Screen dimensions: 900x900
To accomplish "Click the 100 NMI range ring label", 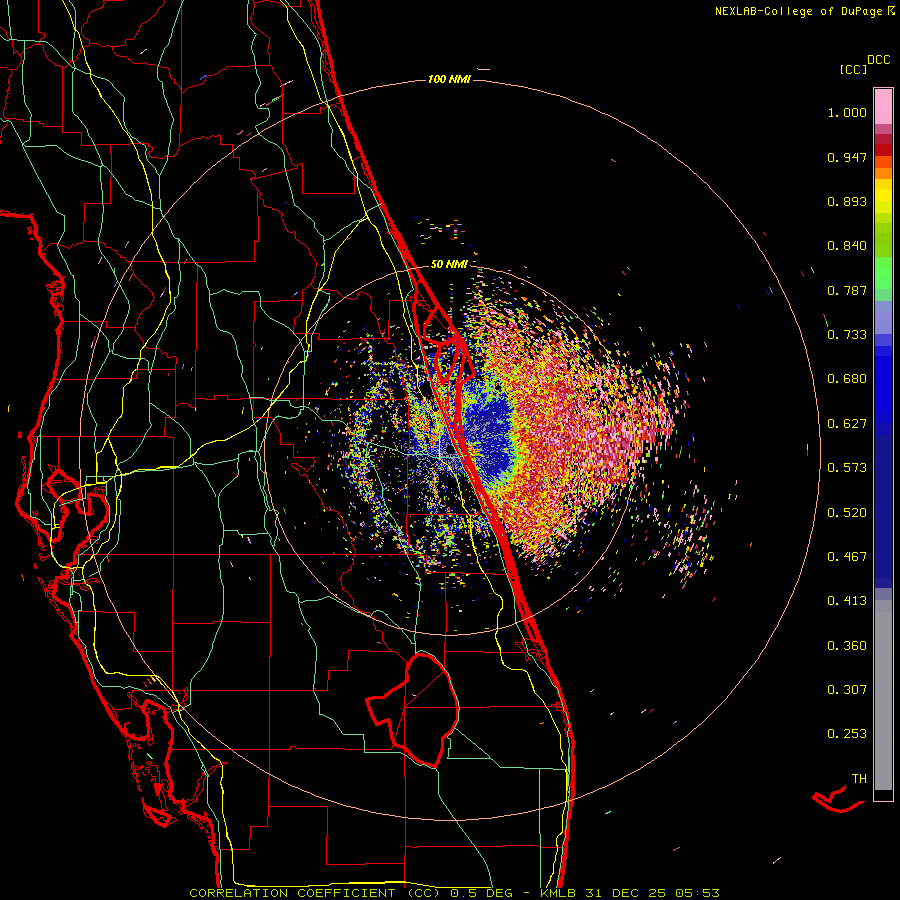I will 449,79.
